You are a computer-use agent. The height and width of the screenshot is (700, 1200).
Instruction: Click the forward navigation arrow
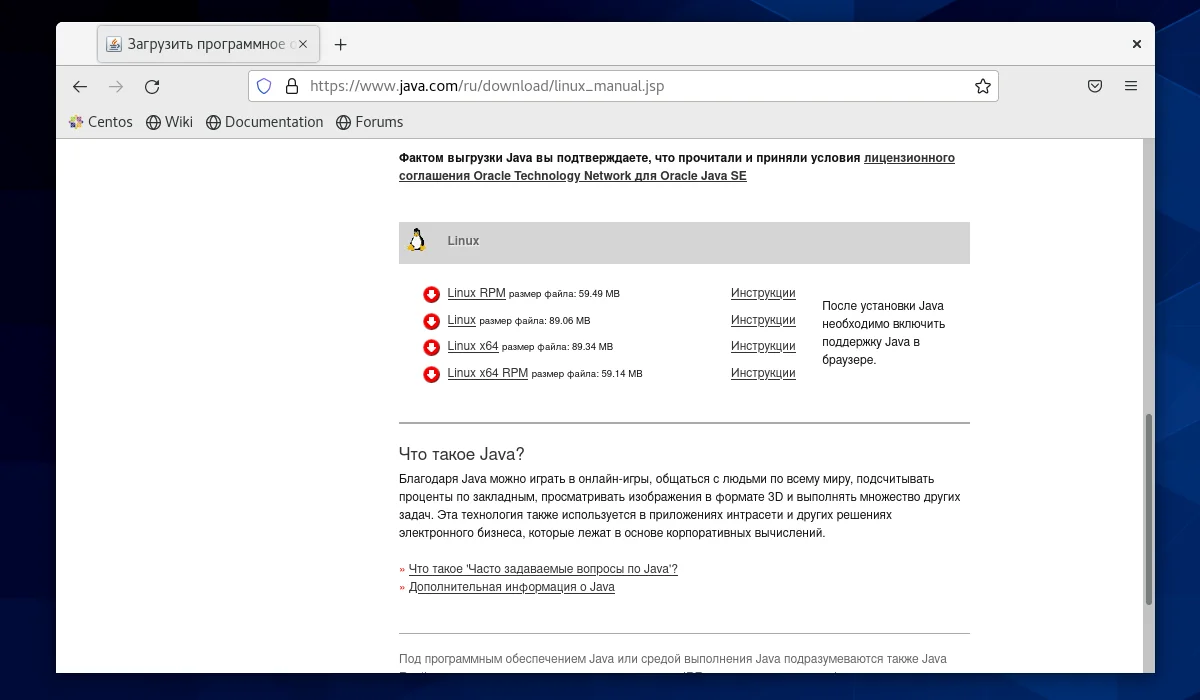click(116, 87)
